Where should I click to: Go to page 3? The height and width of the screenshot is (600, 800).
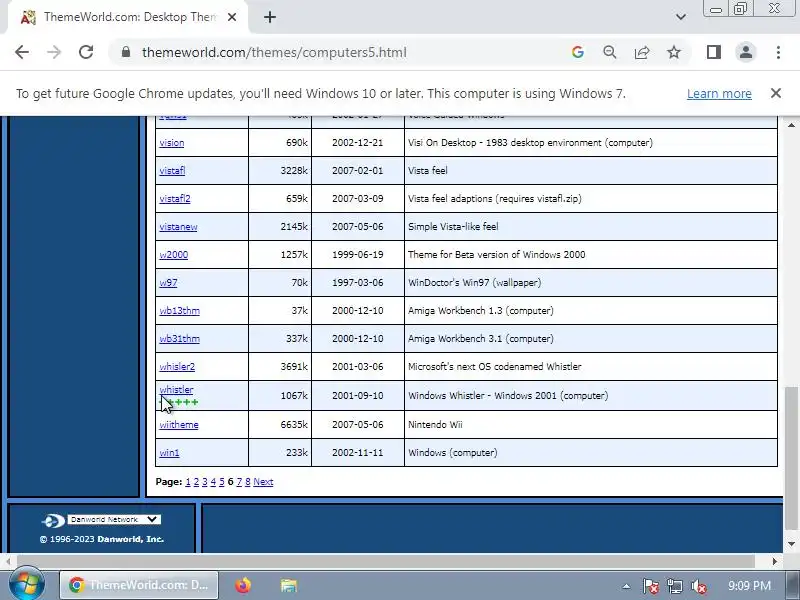point(205,482)
